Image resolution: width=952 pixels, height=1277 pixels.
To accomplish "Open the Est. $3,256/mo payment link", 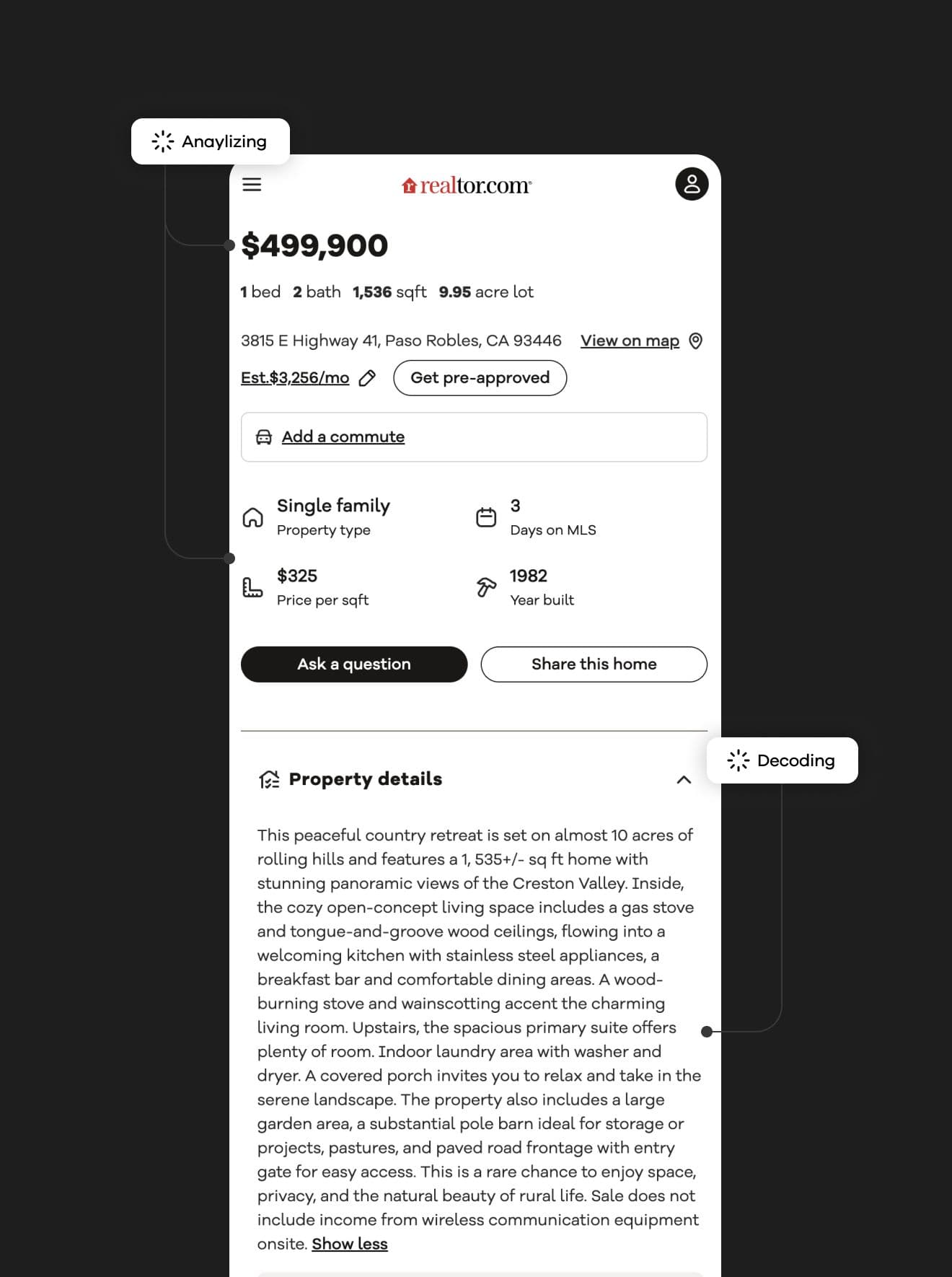I will click(295, 378).
